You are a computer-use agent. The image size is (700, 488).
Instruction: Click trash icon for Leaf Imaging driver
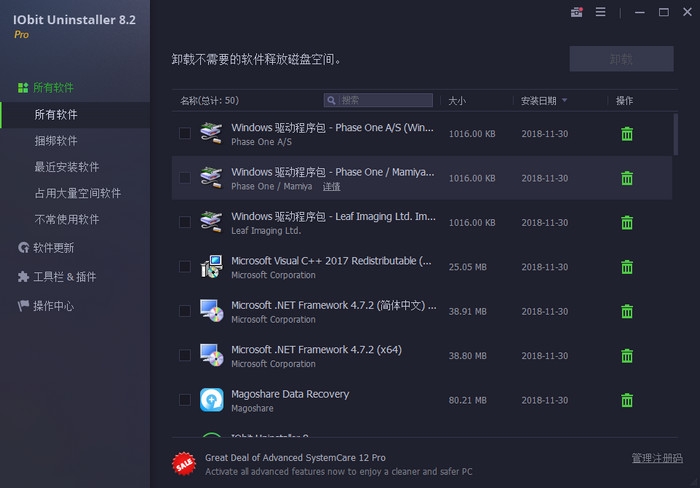tap(627, 222)
